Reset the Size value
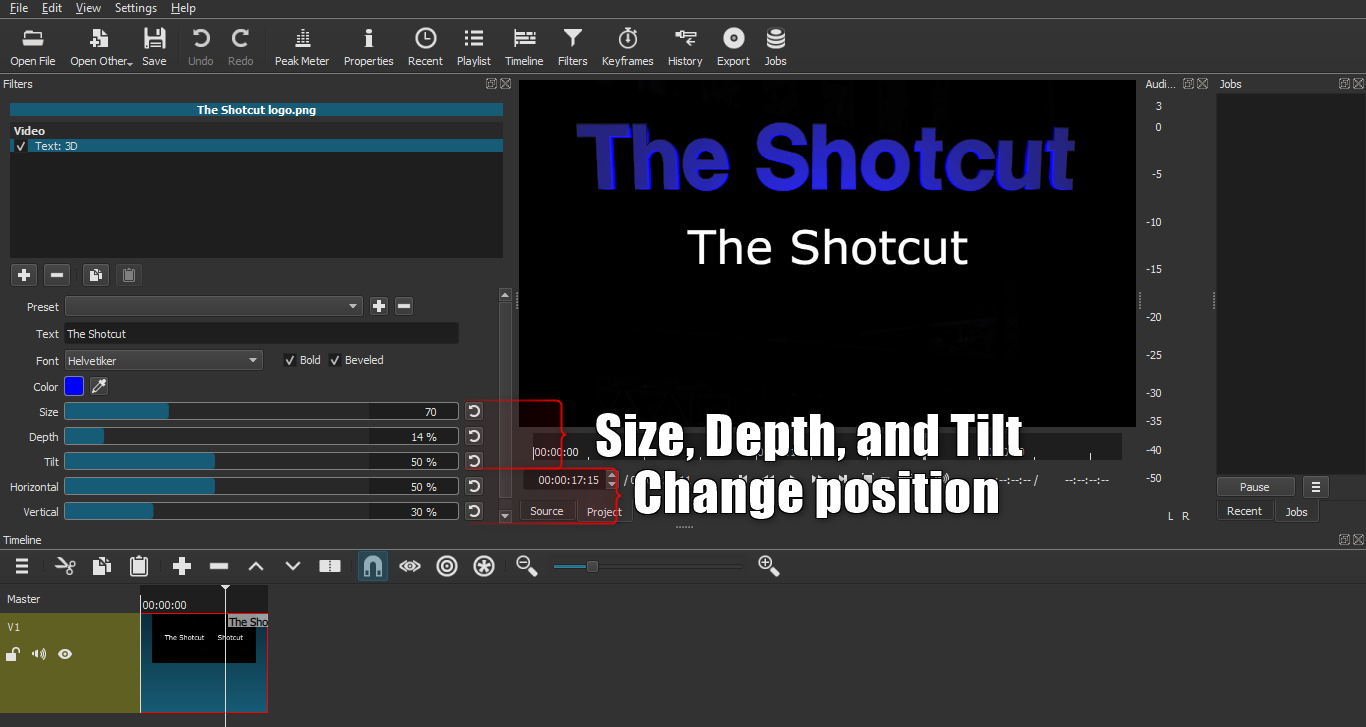Viewport: 1366px width, 727px height. pyautogui.click(x=474, y=411)
